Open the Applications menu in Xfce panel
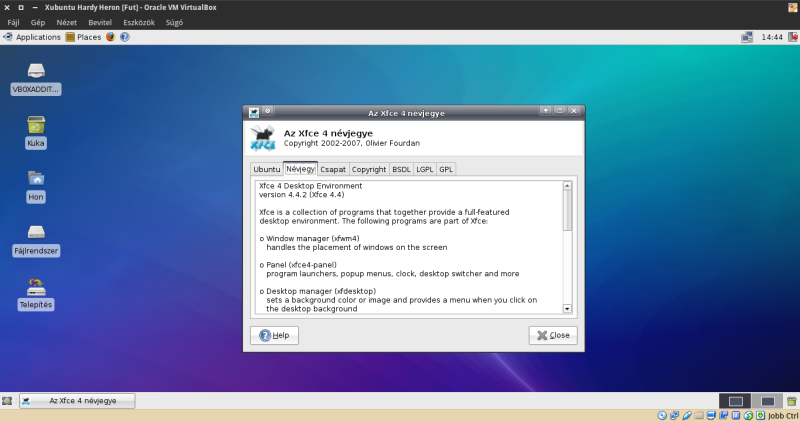800x422 pixels. coord(32,37)
